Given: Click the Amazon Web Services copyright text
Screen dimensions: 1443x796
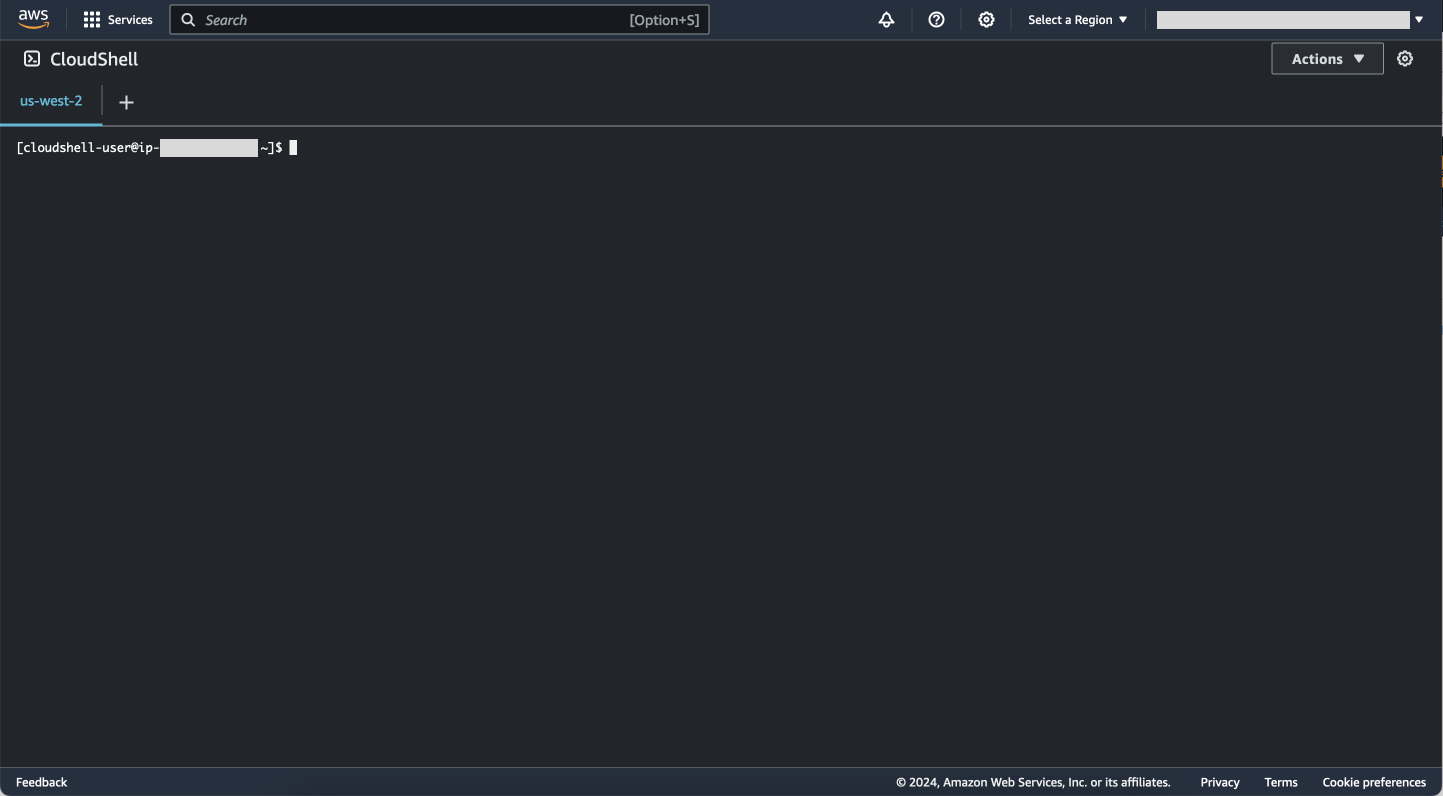Looking at the screenshot, I should pos(1033,782).
